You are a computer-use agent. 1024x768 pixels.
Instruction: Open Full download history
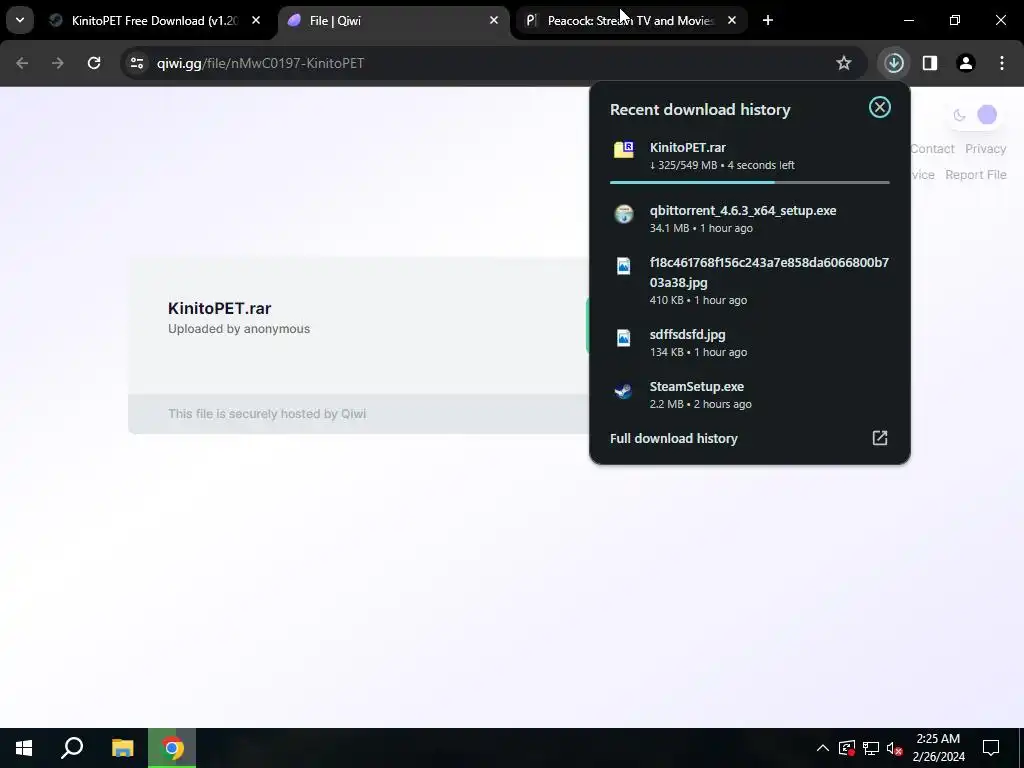(750, 438)
